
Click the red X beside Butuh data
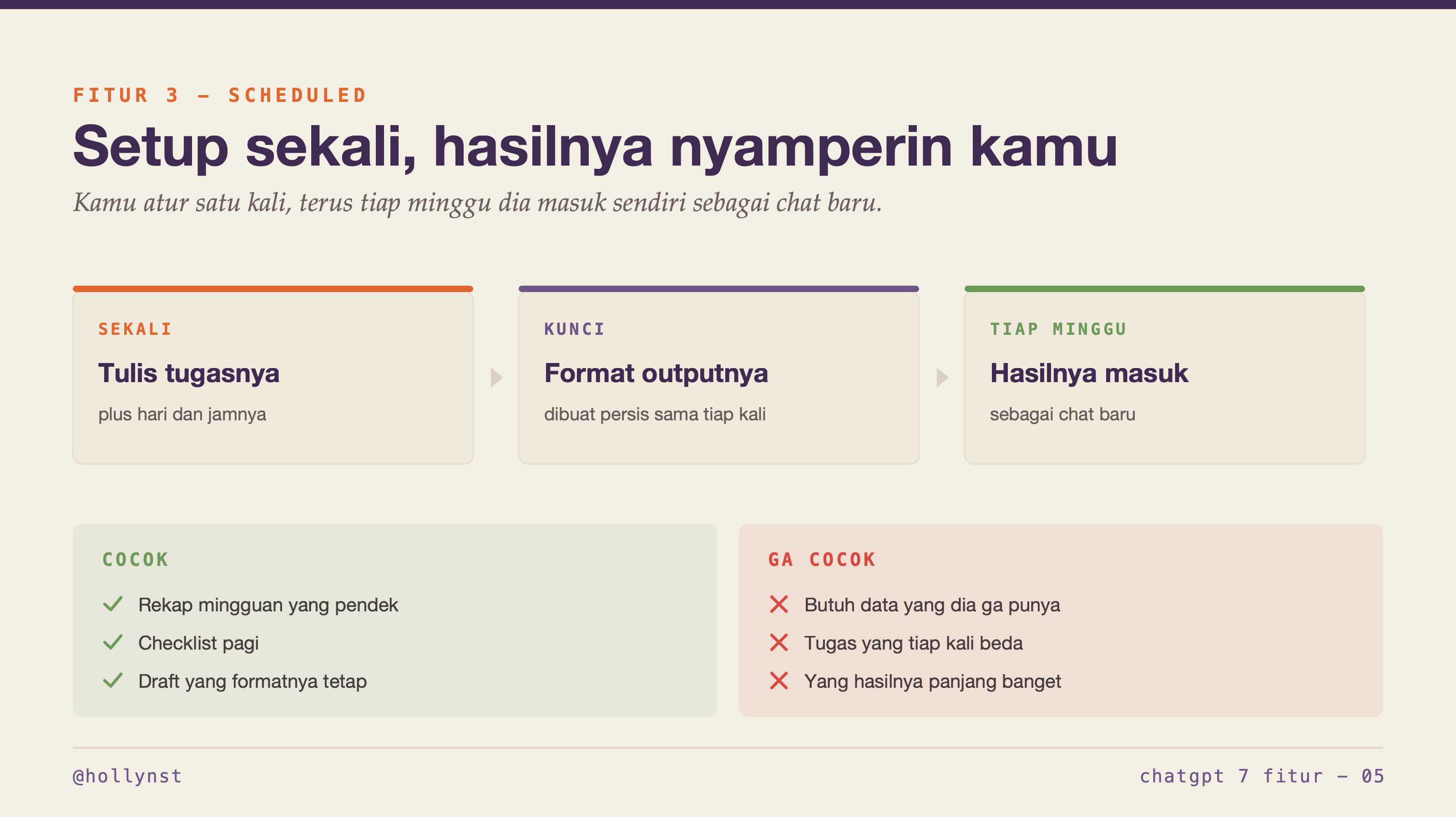point(779,604)
